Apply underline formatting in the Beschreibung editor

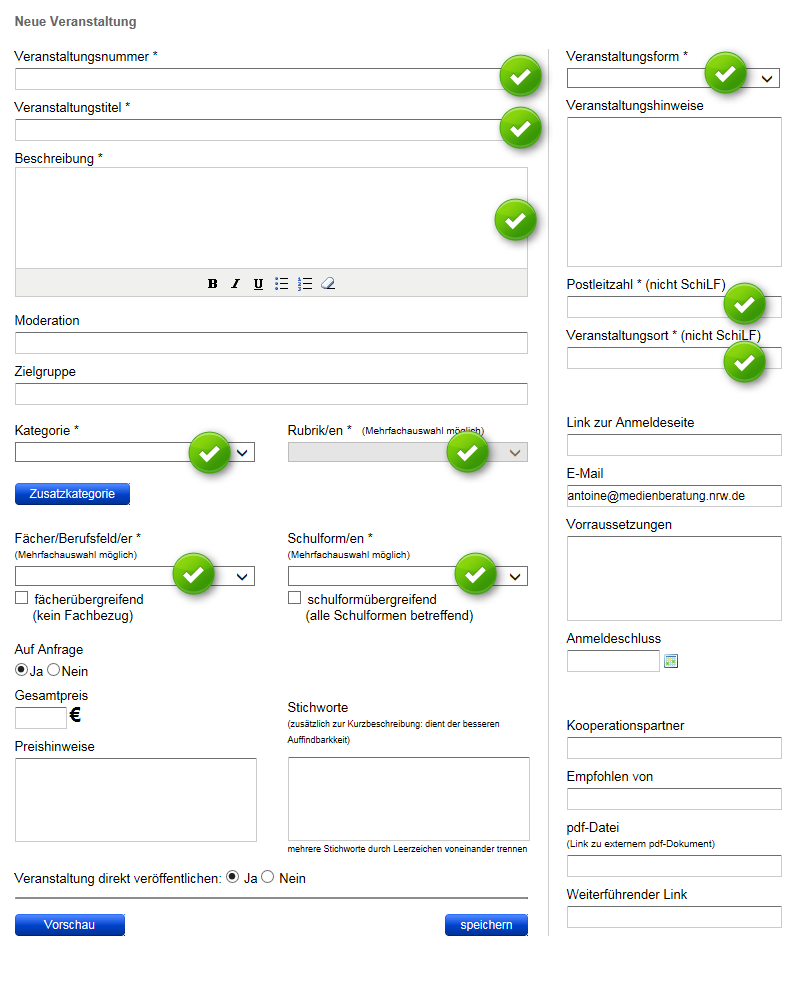click(x=258, y=283)
